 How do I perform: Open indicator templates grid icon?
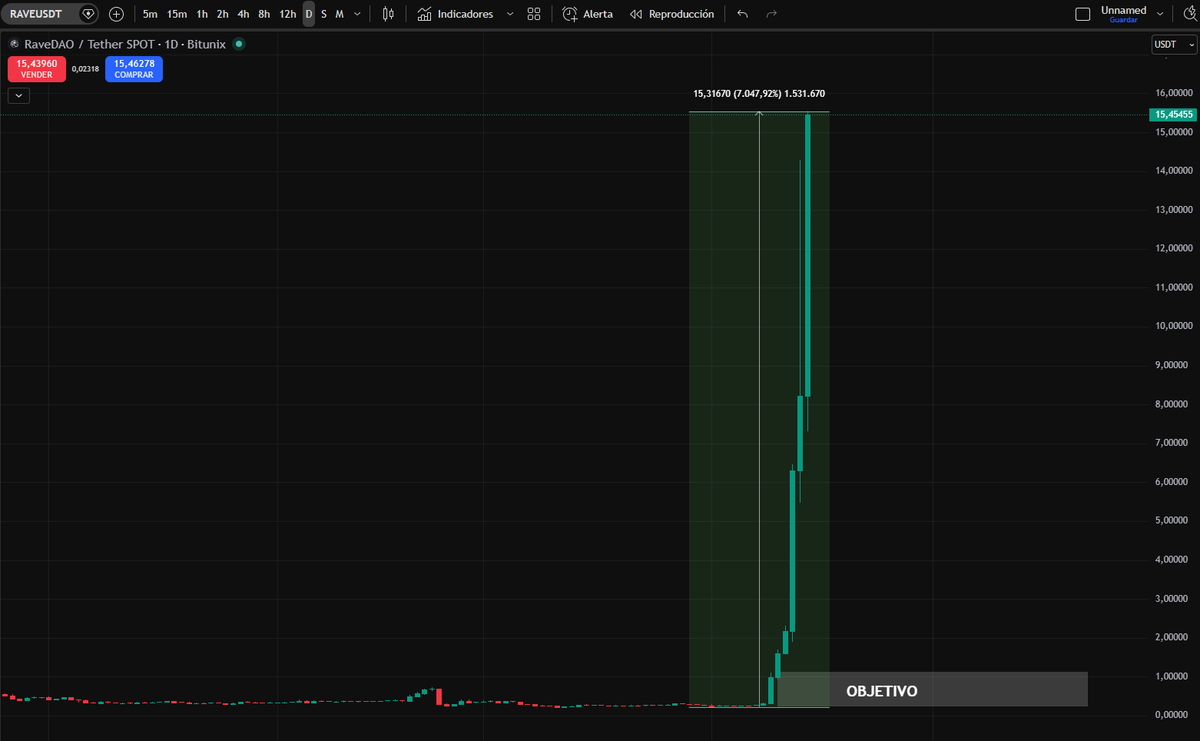534,14
